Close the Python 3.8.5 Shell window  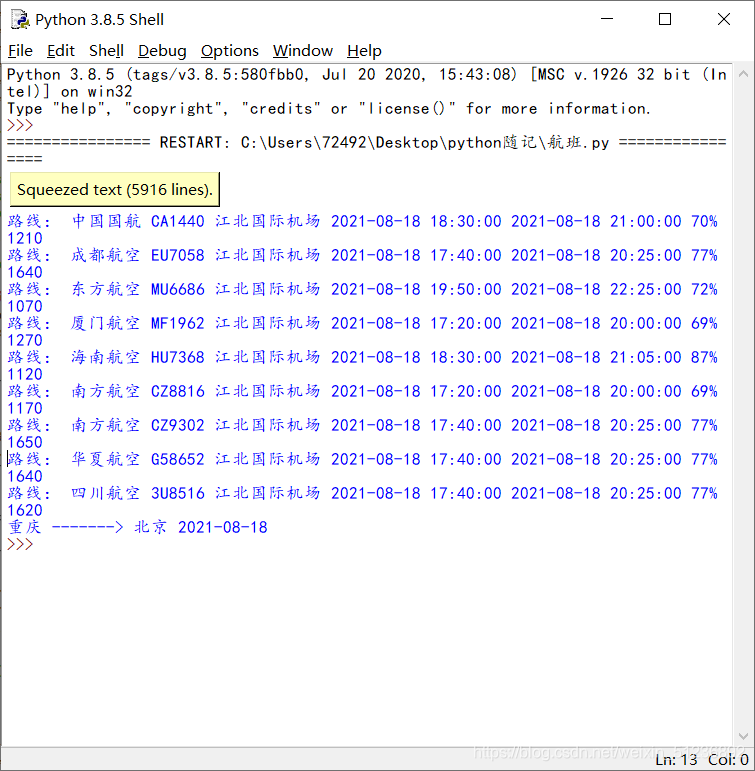724,19
